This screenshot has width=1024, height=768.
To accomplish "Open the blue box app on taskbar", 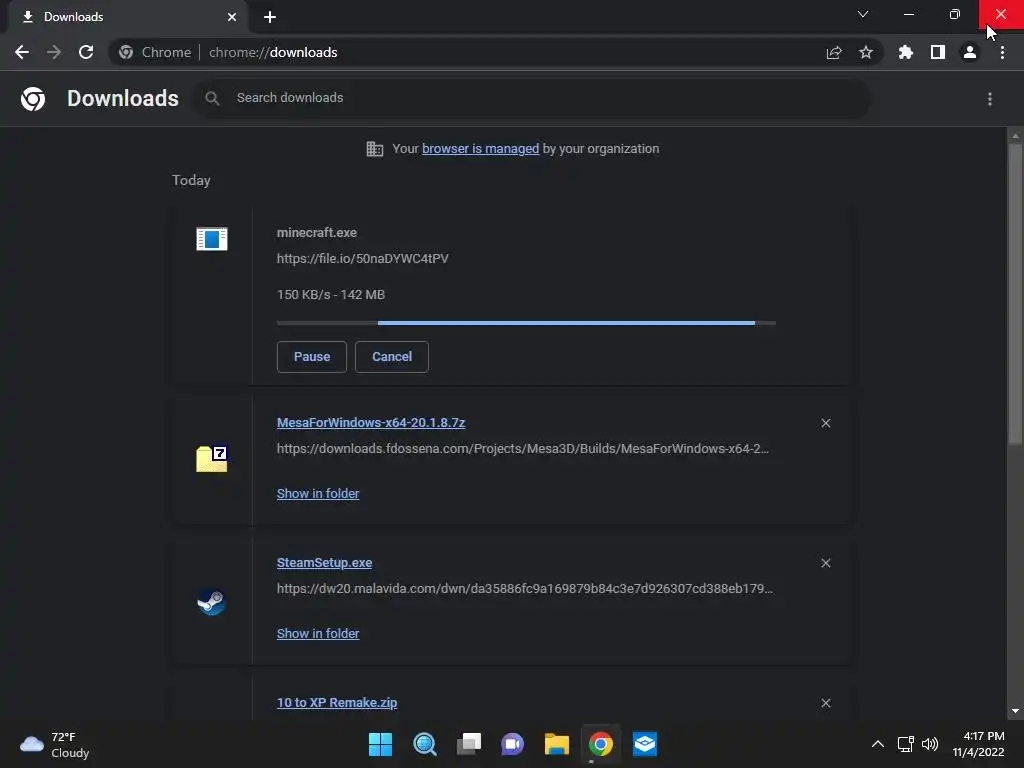I will coord(645,744).
